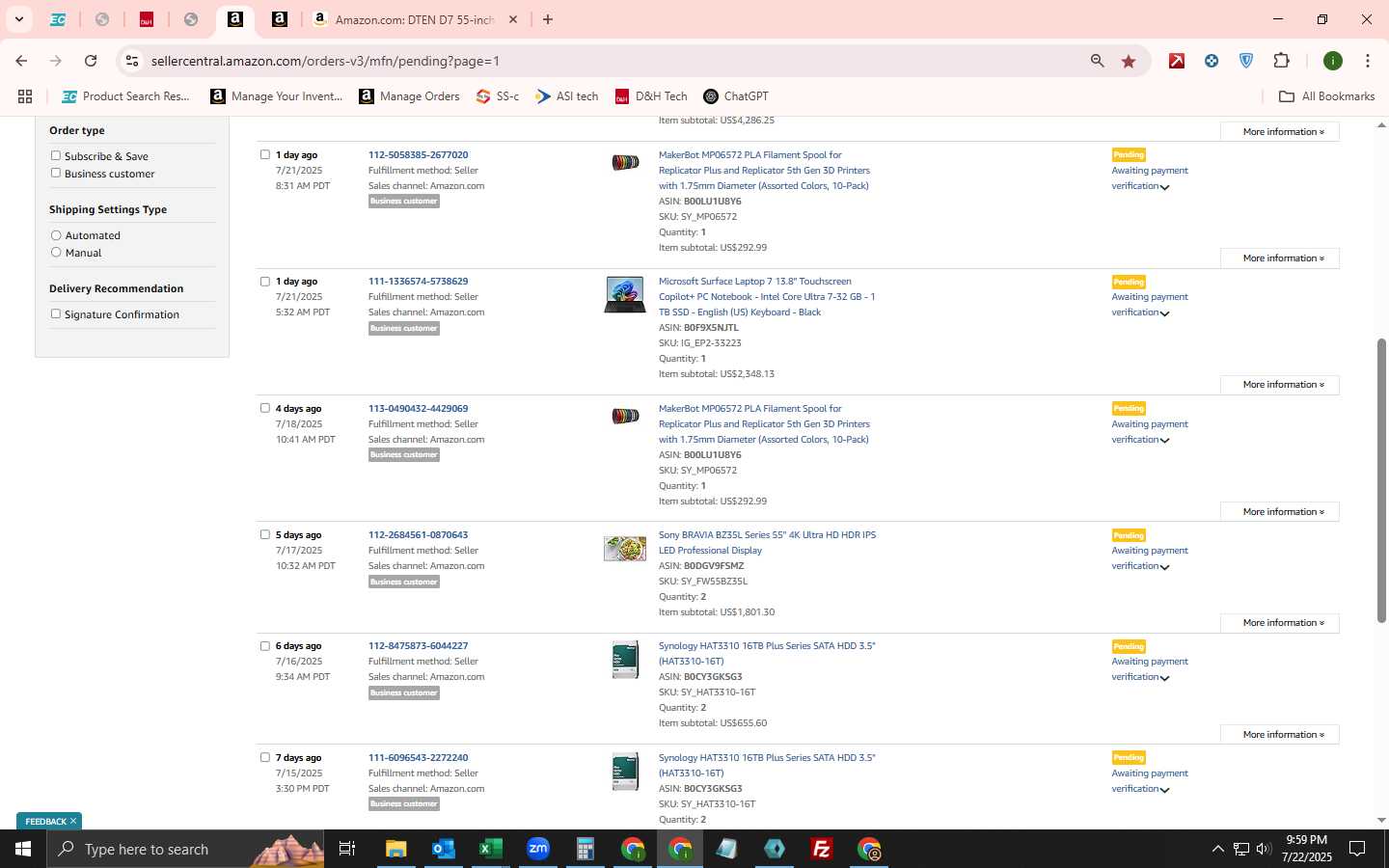This screenshot has width=1389, height=868.
Task: Click the zoom magnifier icon in address bar
Action: (1097, 61)
